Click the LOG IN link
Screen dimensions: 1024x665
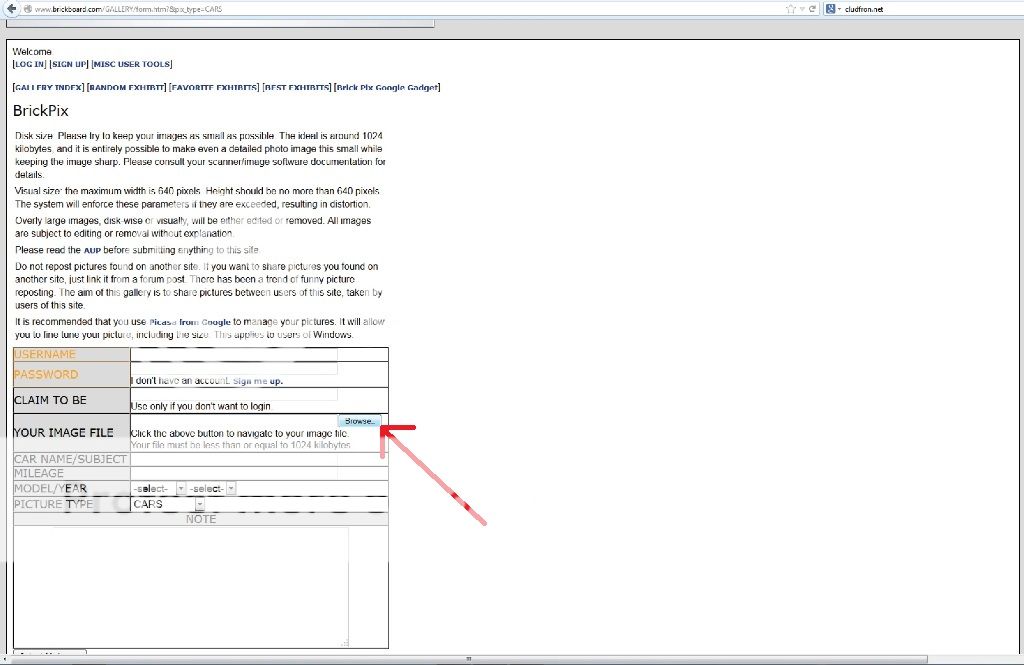(29, 64)
